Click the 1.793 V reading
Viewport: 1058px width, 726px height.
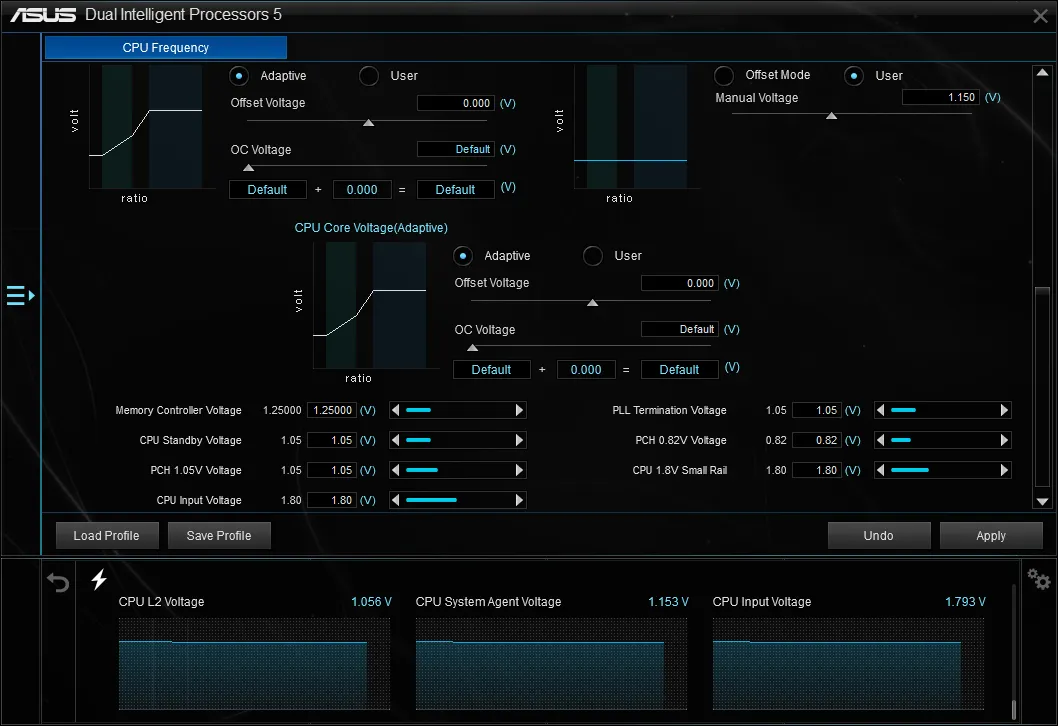965,601
